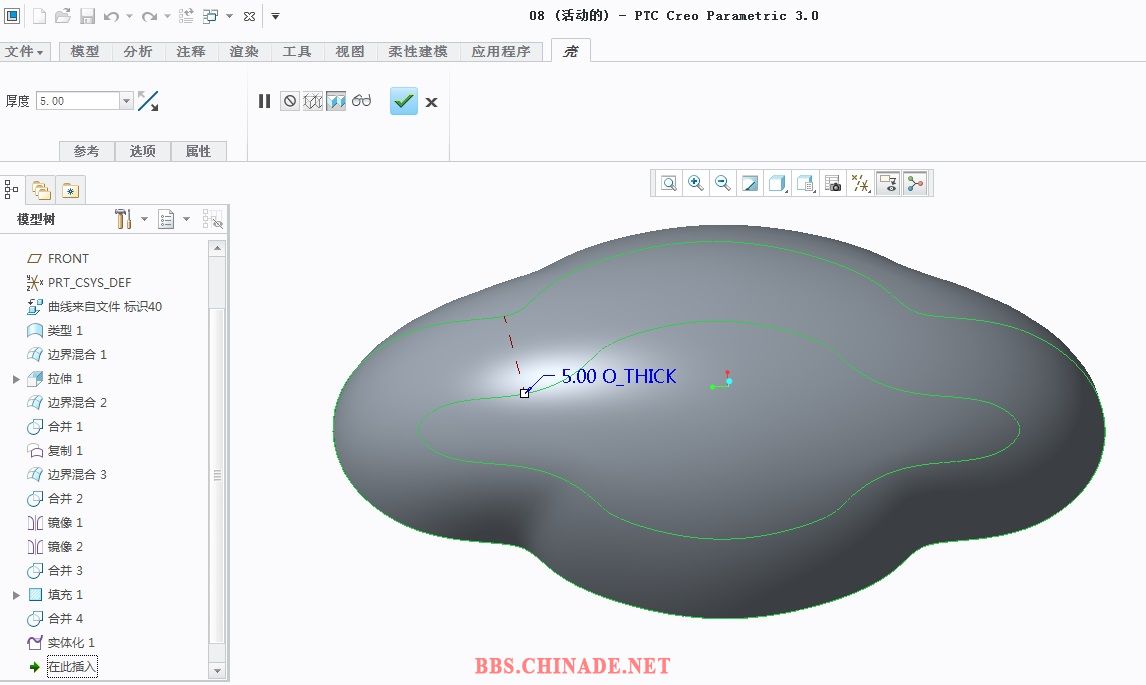Click the zoom out magnifier icon

[723, 183]
